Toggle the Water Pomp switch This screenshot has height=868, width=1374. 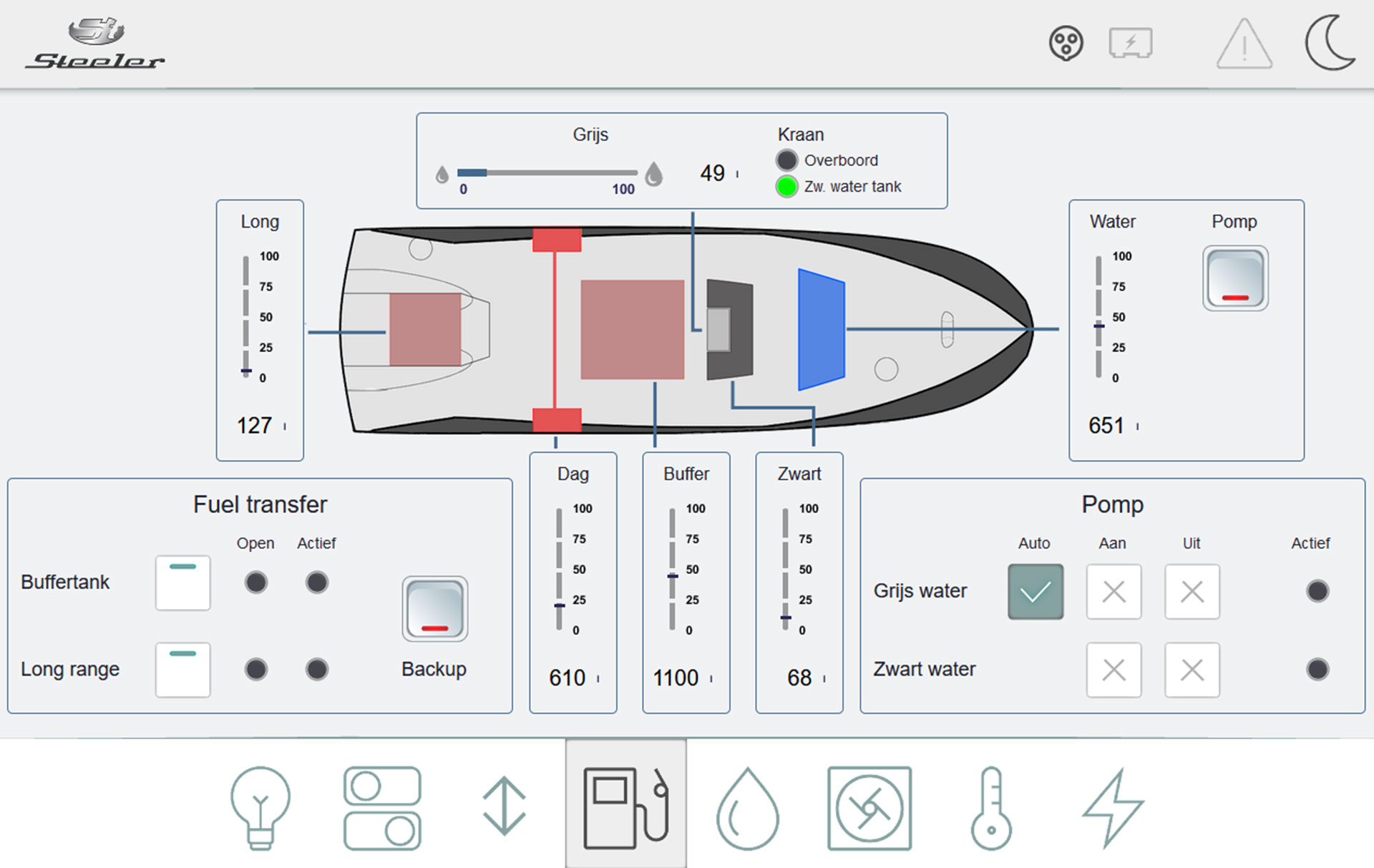(1234, 278)
